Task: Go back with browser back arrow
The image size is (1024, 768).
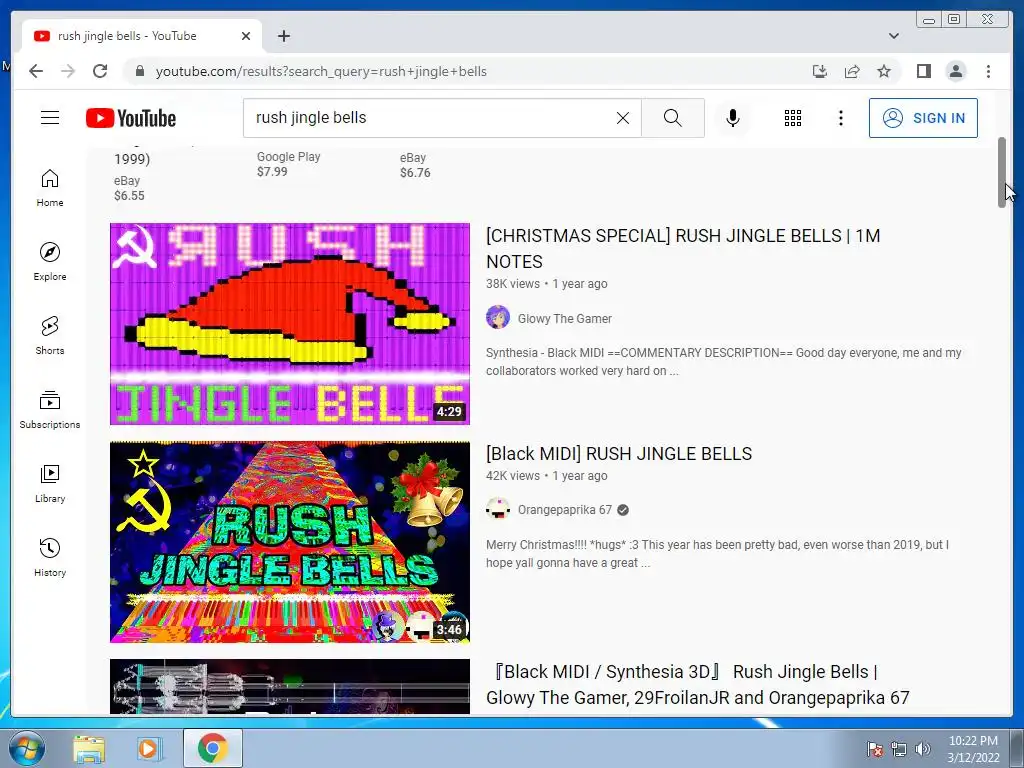Action: pyautogui.click(x=36, y=71)
